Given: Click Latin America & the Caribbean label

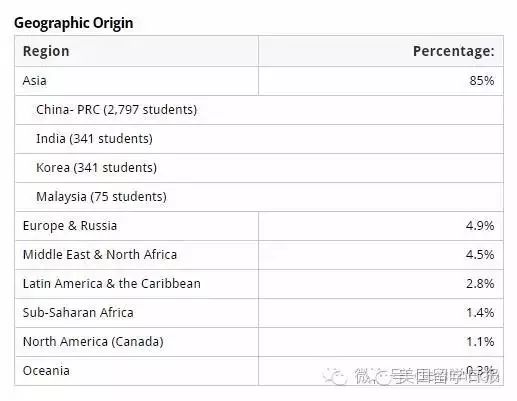Looking at the screenshot, I should [x=112, y=284].
